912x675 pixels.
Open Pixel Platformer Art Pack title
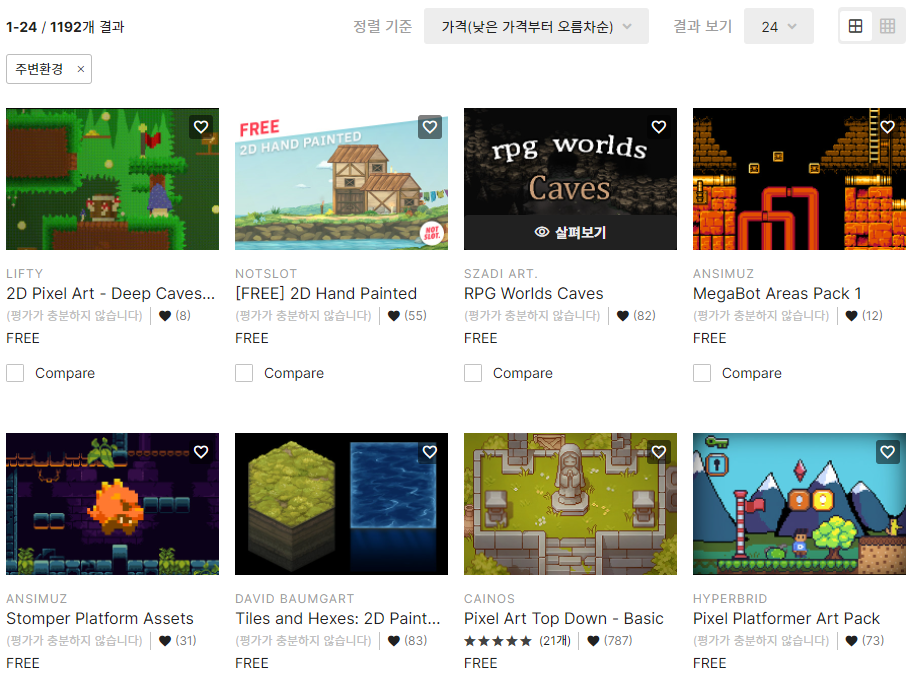click(x=786, y=619)
